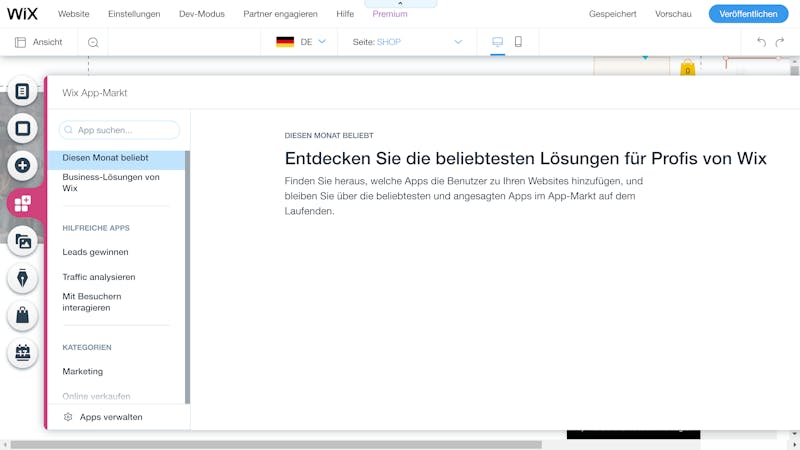Open the Pages menu sidebar icon
This screenshot has height=450, width=800.
coord(22,91)
